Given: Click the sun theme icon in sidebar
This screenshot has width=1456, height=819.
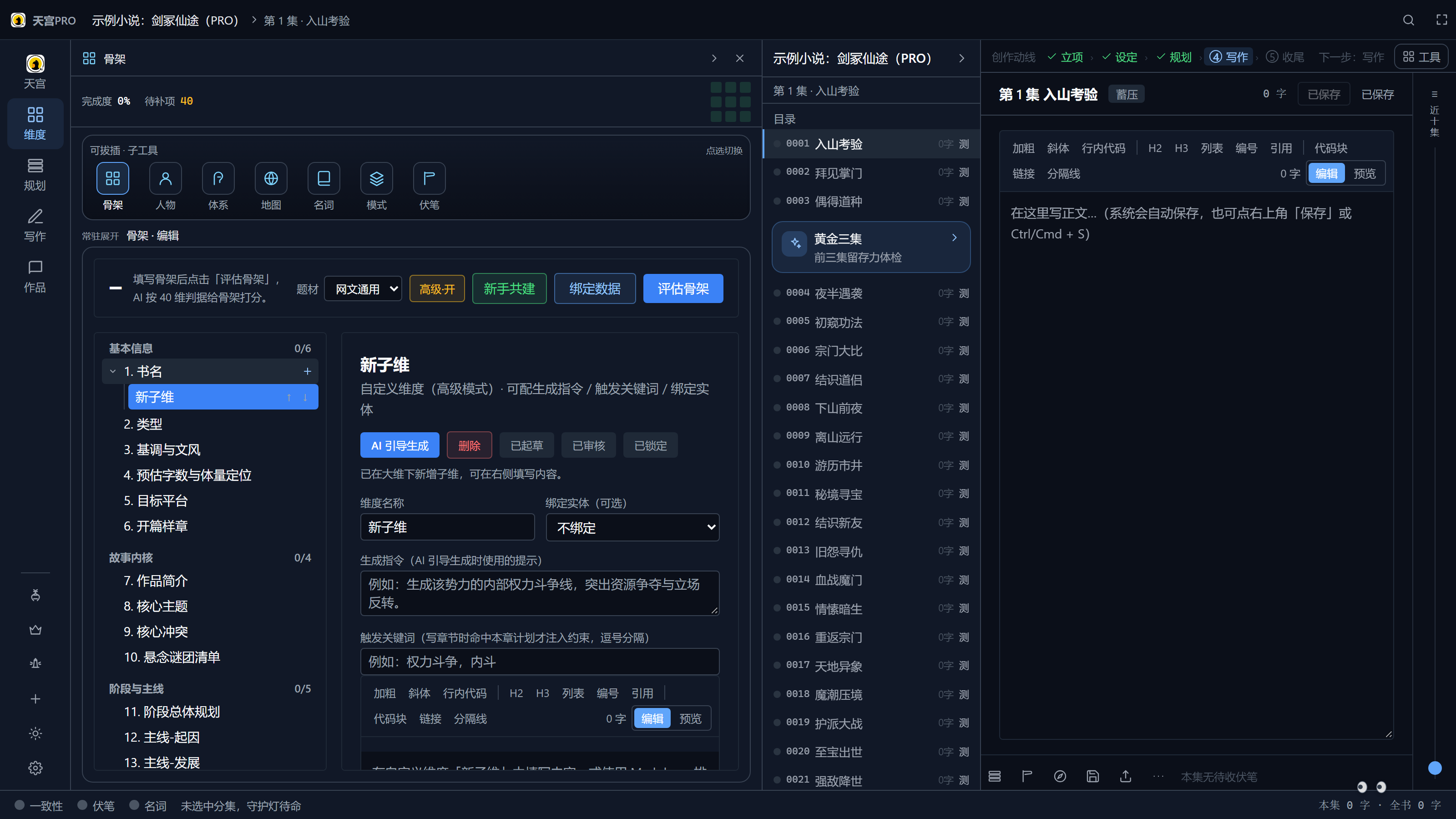Looking at the screenshot, I should [x=35, y=733].
